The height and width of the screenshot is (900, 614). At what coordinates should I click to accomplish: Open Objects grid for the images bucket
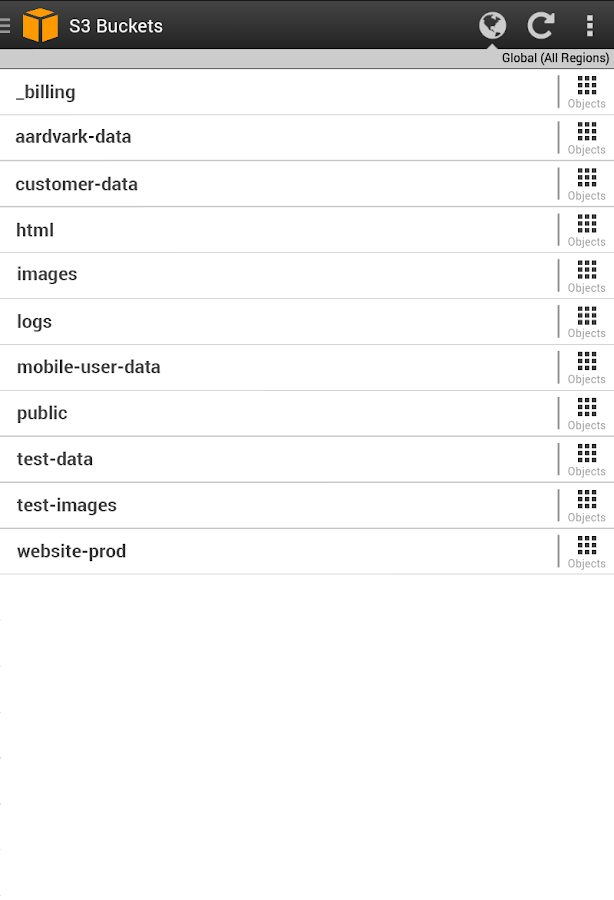(x=586, y=275)
